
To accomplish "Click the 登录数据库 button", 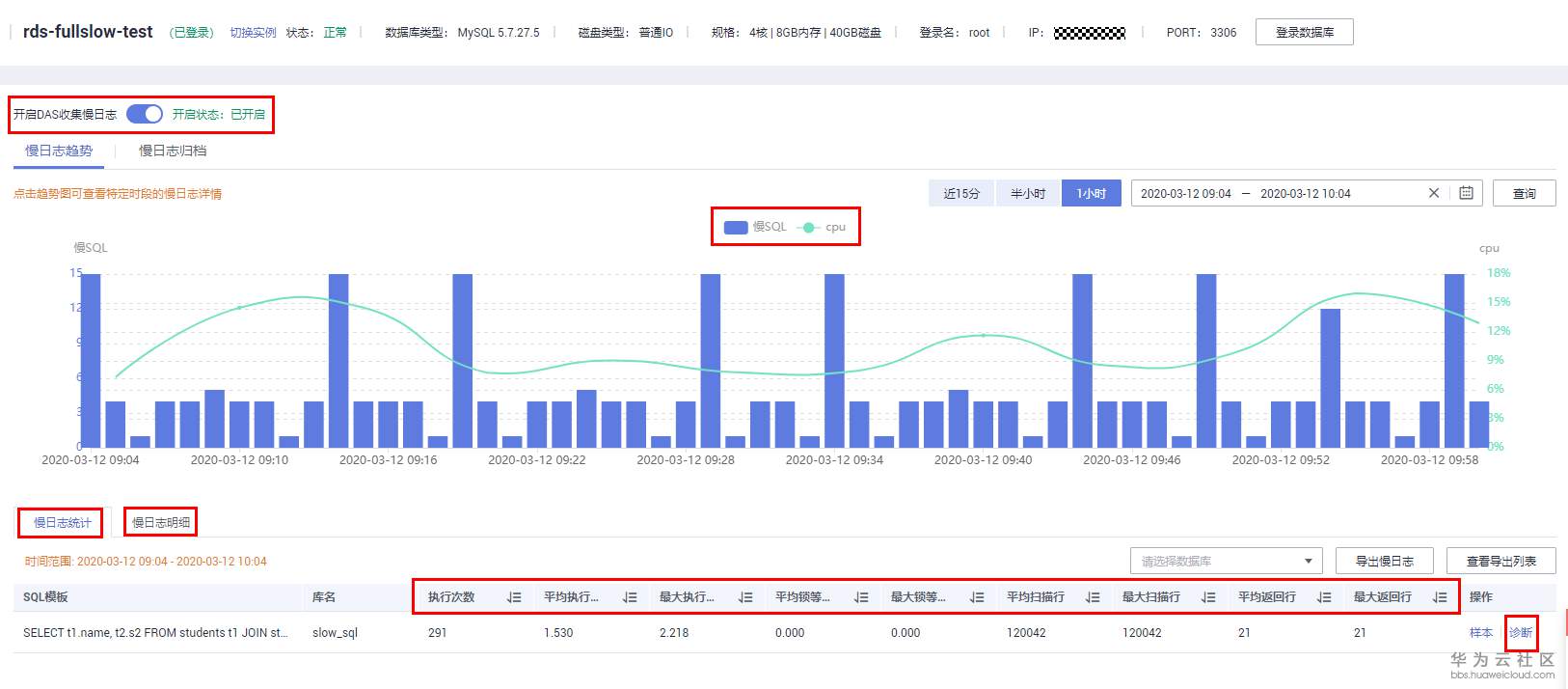I will (1305, 32).
